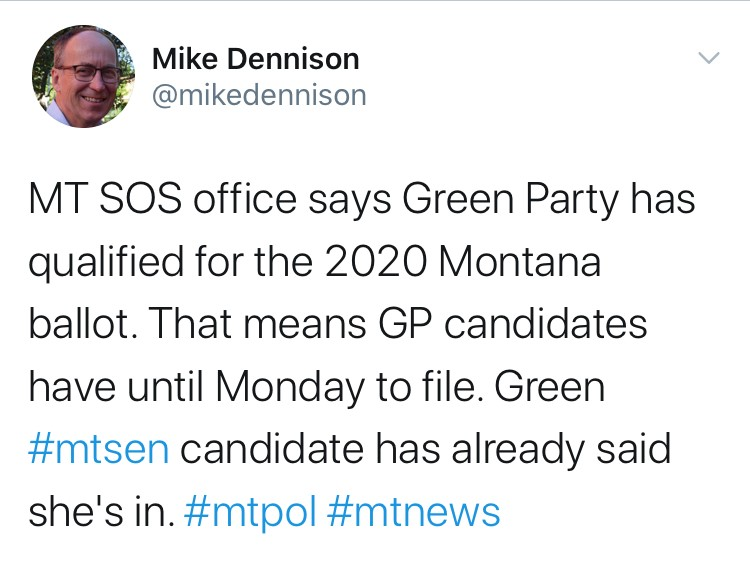Click the text 'have until Monday' in the tweet
This screenshot has height=573, width=750.
[x=196, y=387]
